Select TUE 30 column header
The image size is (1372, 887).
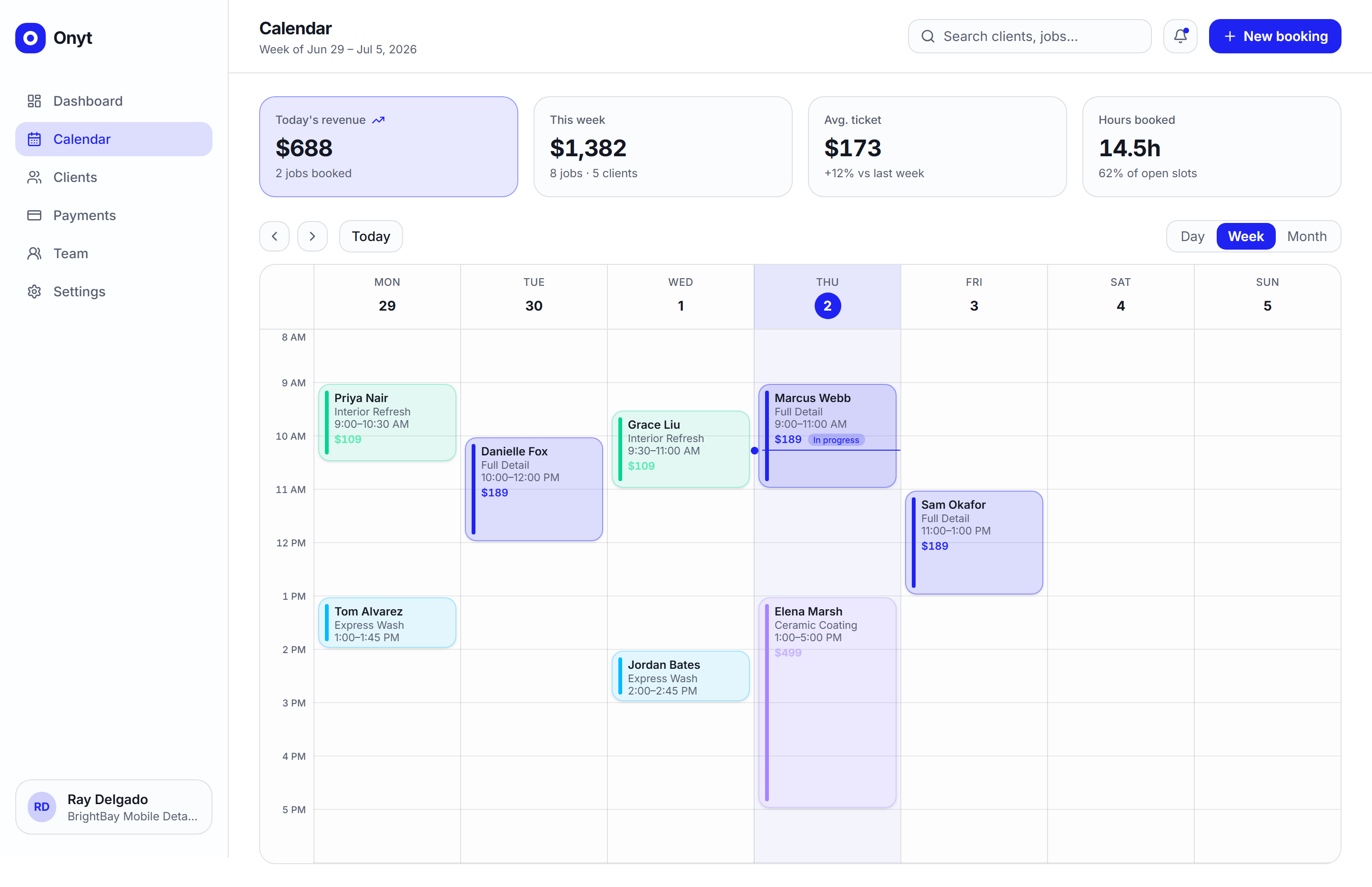click(x=534, y=297)
